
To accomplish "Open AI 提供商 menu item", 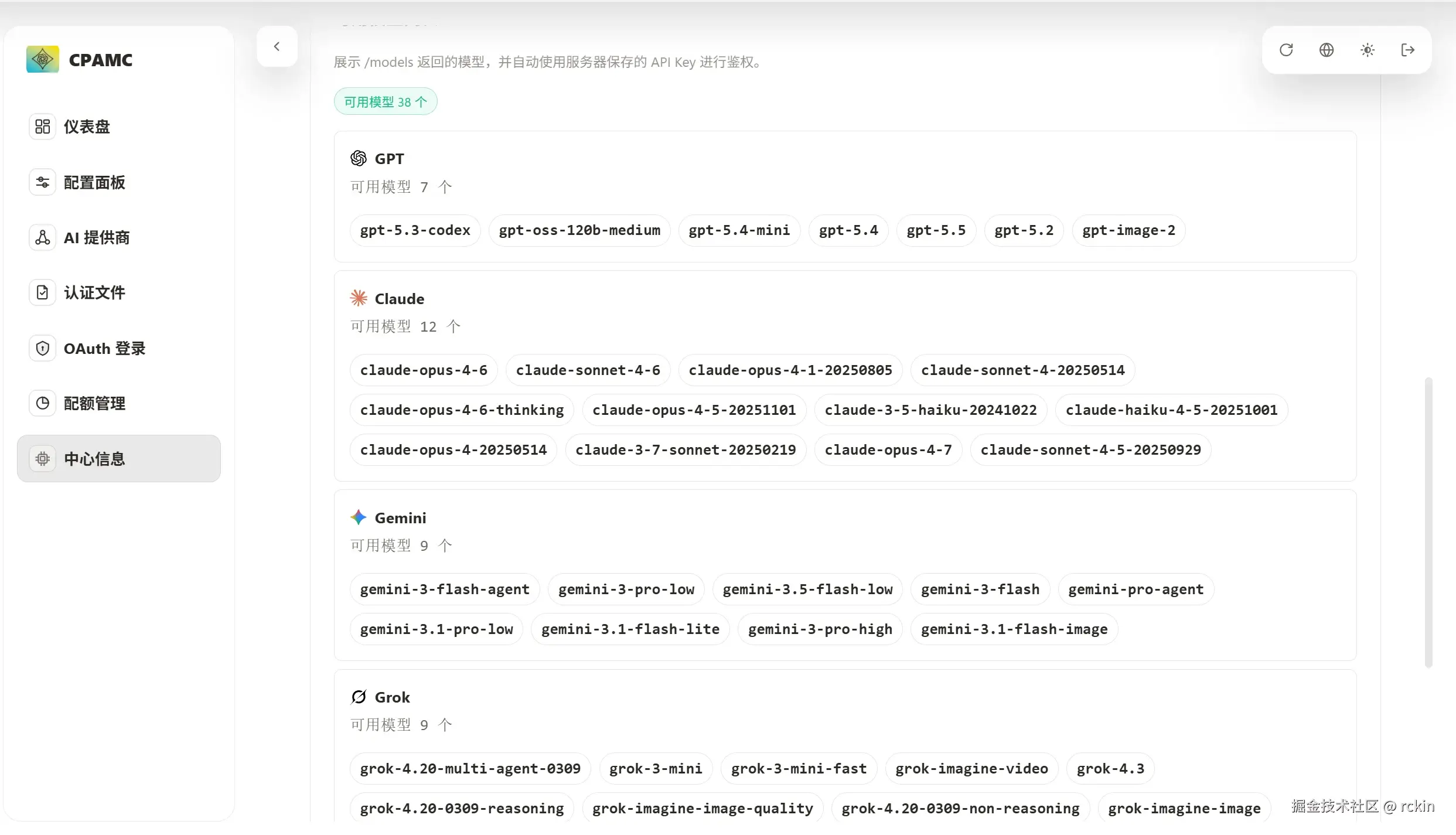I will click(119, 237).
